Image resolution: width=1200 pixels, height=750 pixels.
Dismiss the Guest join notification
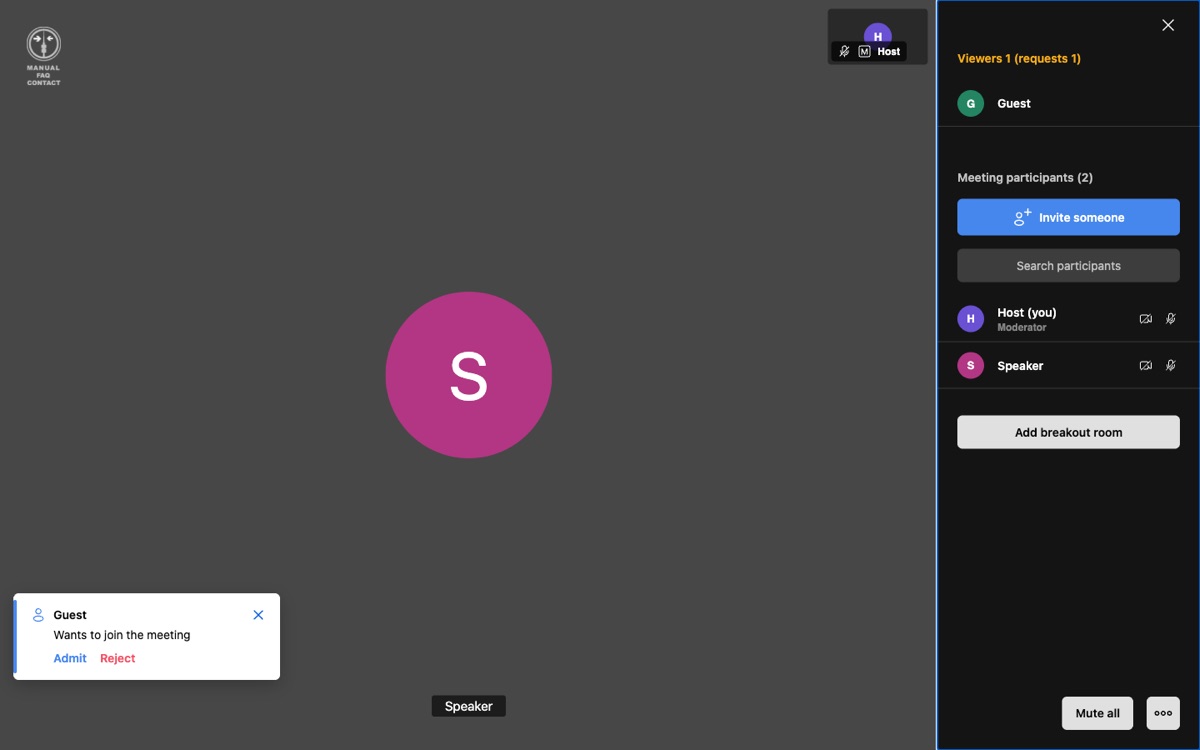(x=258, y=615)
